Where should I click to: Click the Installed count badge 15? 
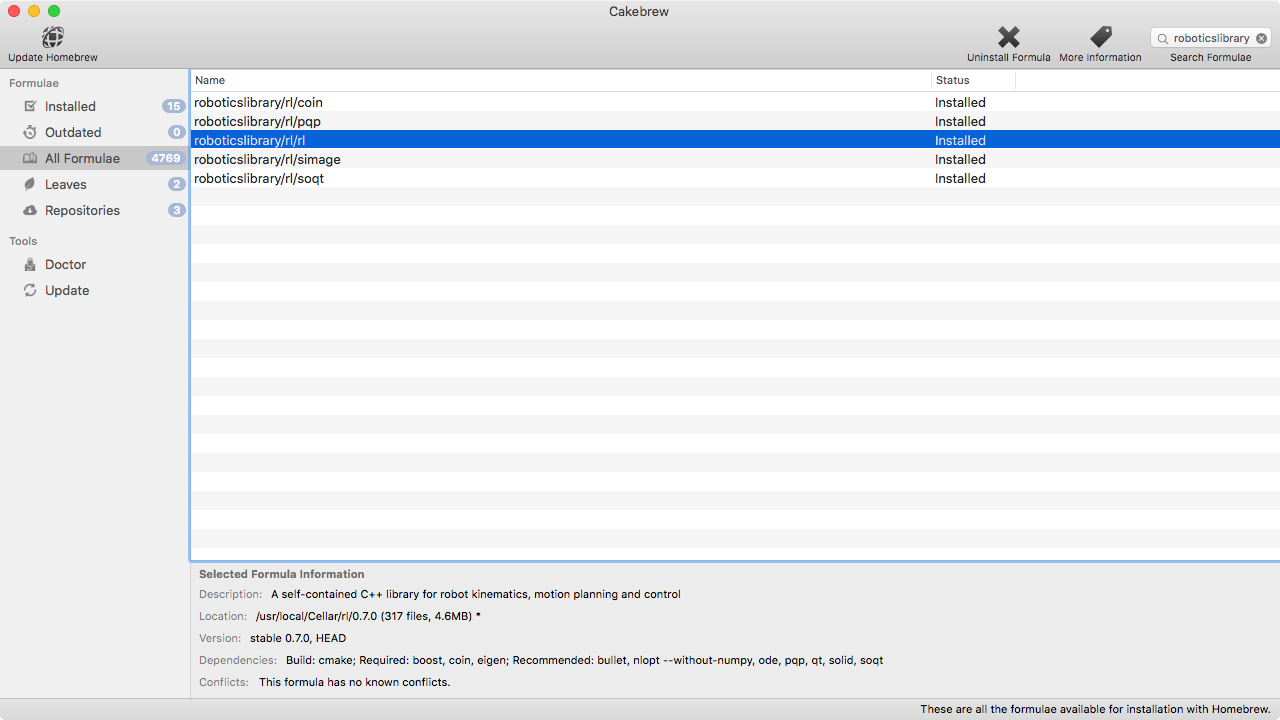(174, 106)
